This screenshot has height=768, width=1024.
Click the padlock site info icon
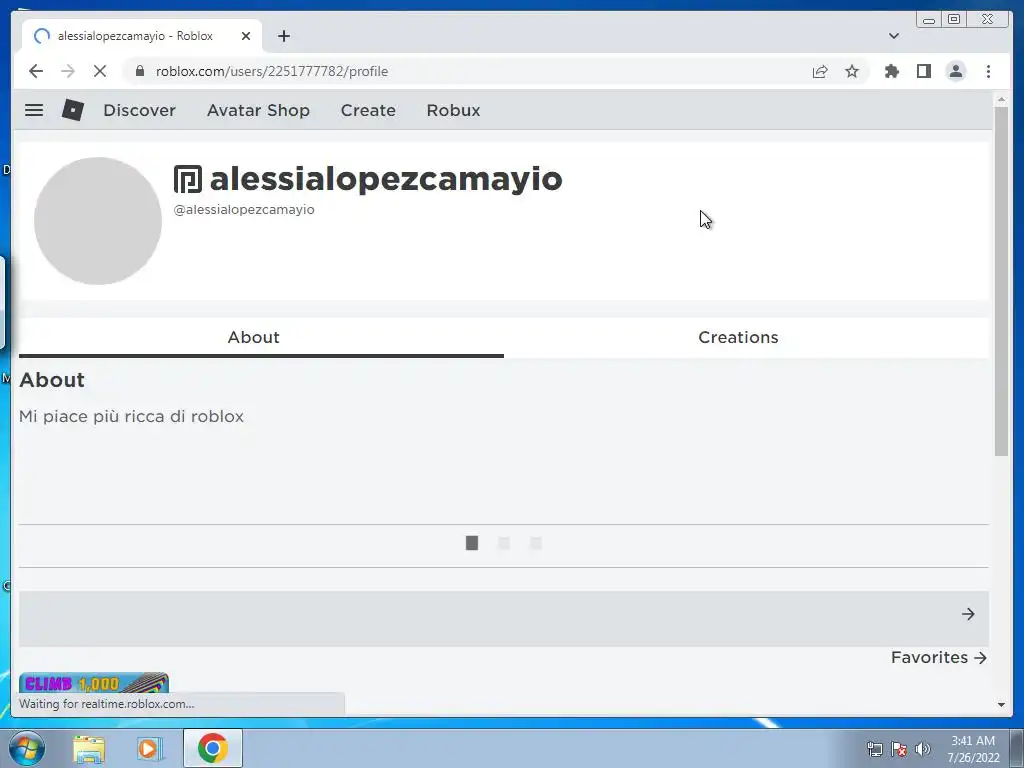pyautogui.click(x=139, y=71)
